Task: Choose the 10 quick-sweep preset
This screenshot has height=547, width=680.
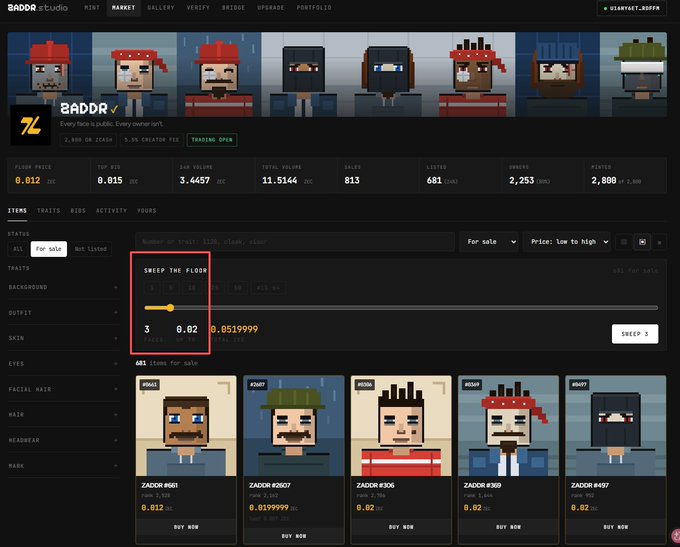Action: [192, 288]
